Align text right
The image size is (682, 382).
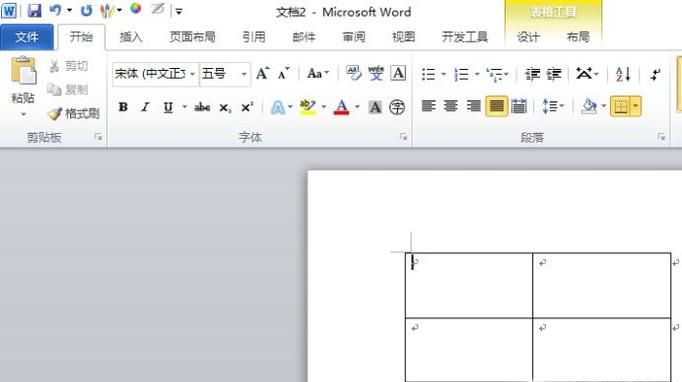coord(473,106)
